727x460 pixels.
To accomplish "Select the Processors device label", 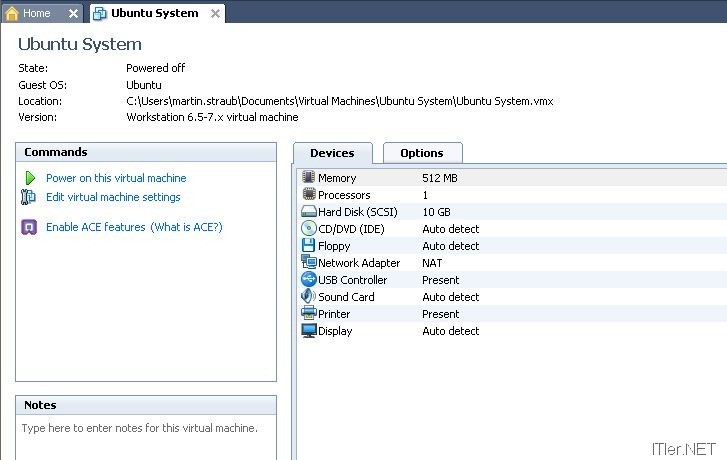I will [x=344, y=195].
